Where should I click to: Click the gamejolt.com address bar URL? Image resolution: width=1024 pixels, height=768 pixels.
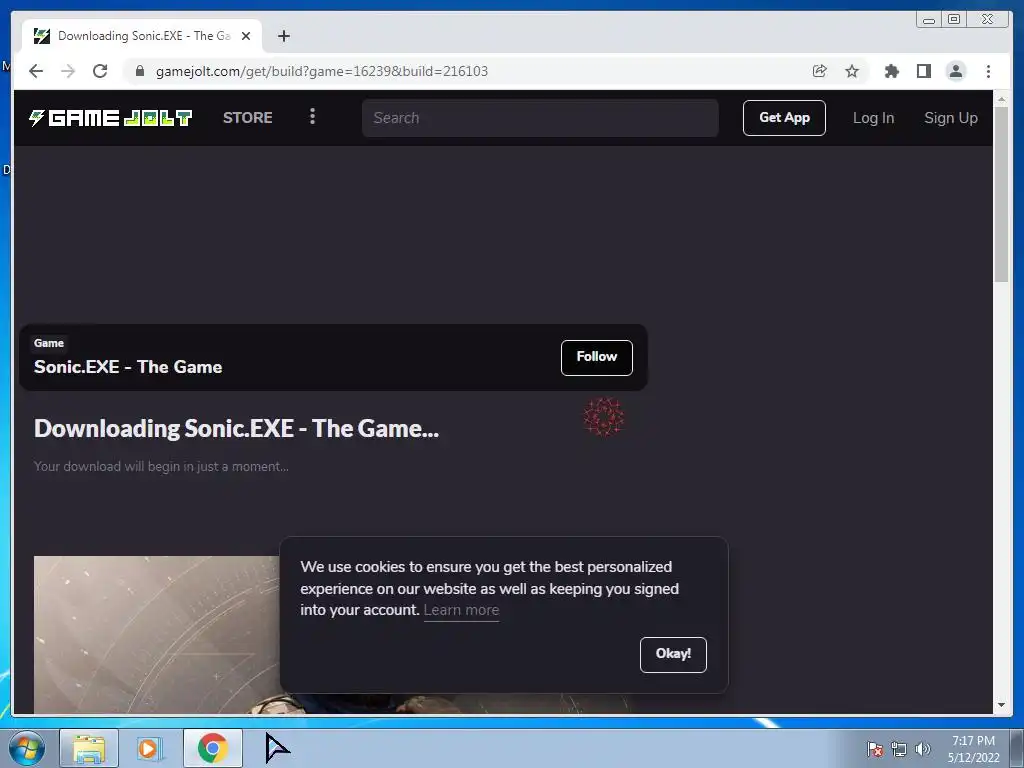(x=321, y=71)
